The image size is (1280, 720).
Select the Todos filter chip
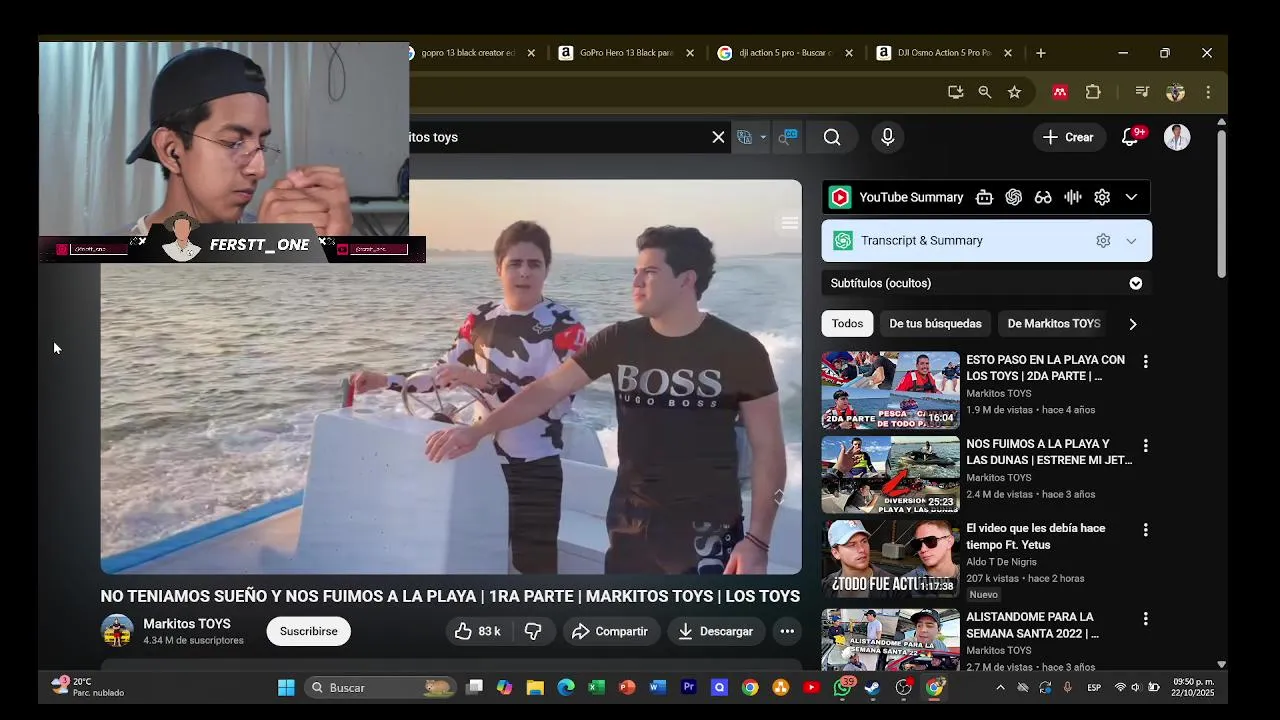[847, 323]
